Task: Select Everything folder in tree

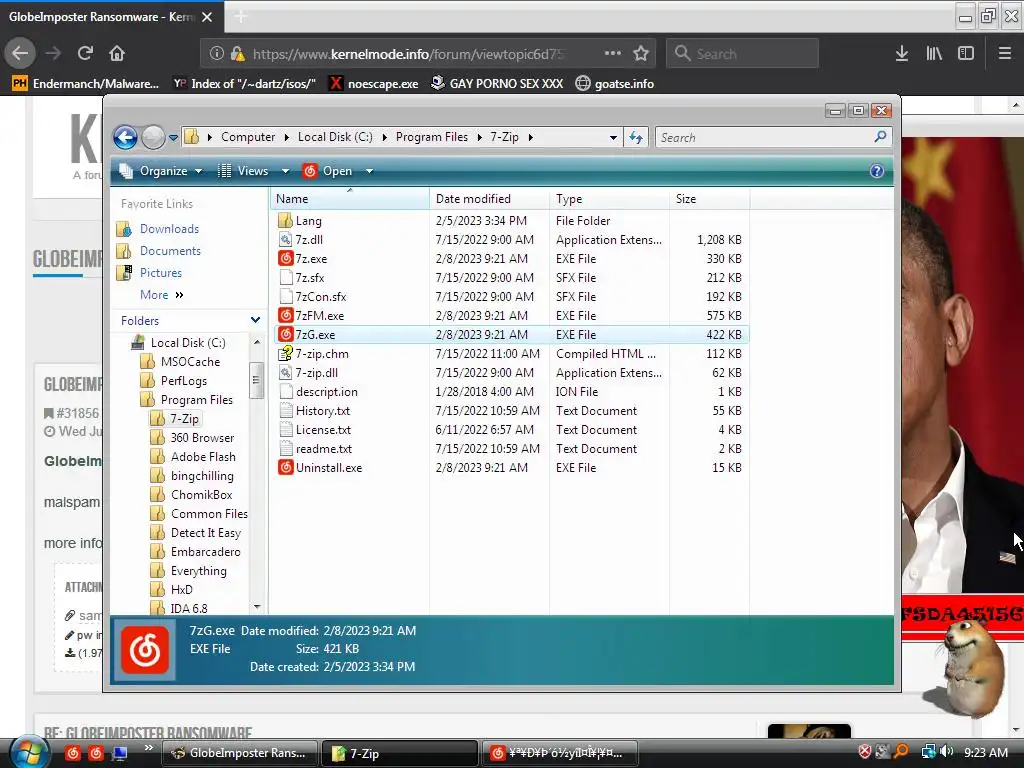Action: 199,571
